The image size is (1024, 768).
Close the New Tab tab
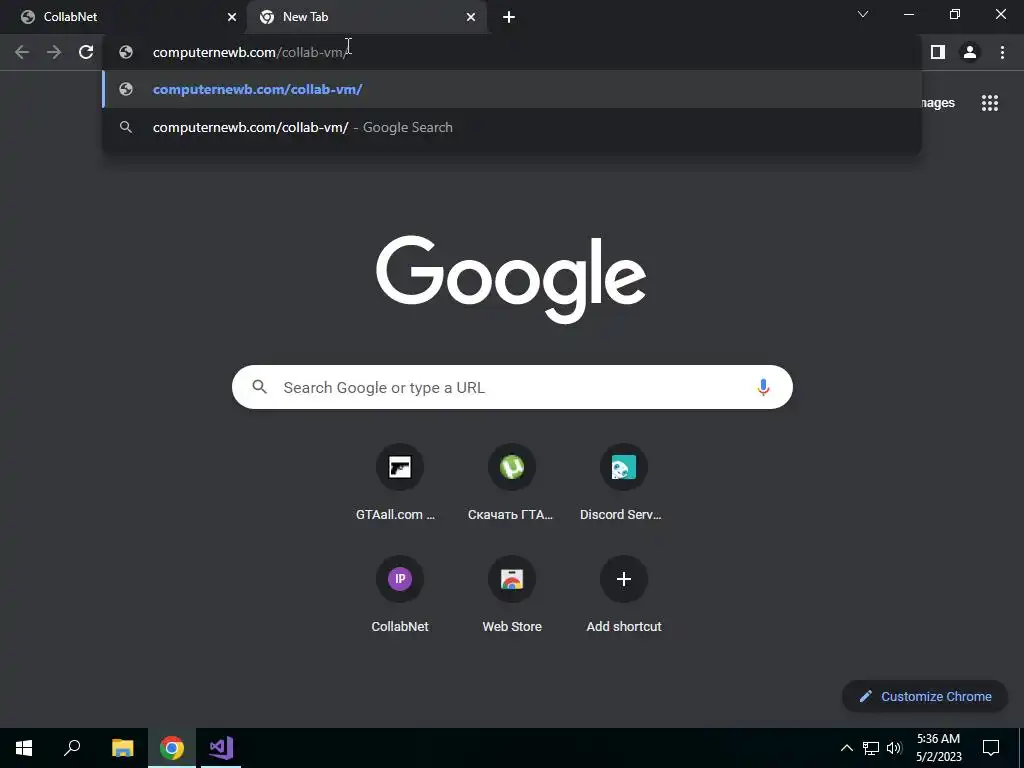[x=471, y=17]
